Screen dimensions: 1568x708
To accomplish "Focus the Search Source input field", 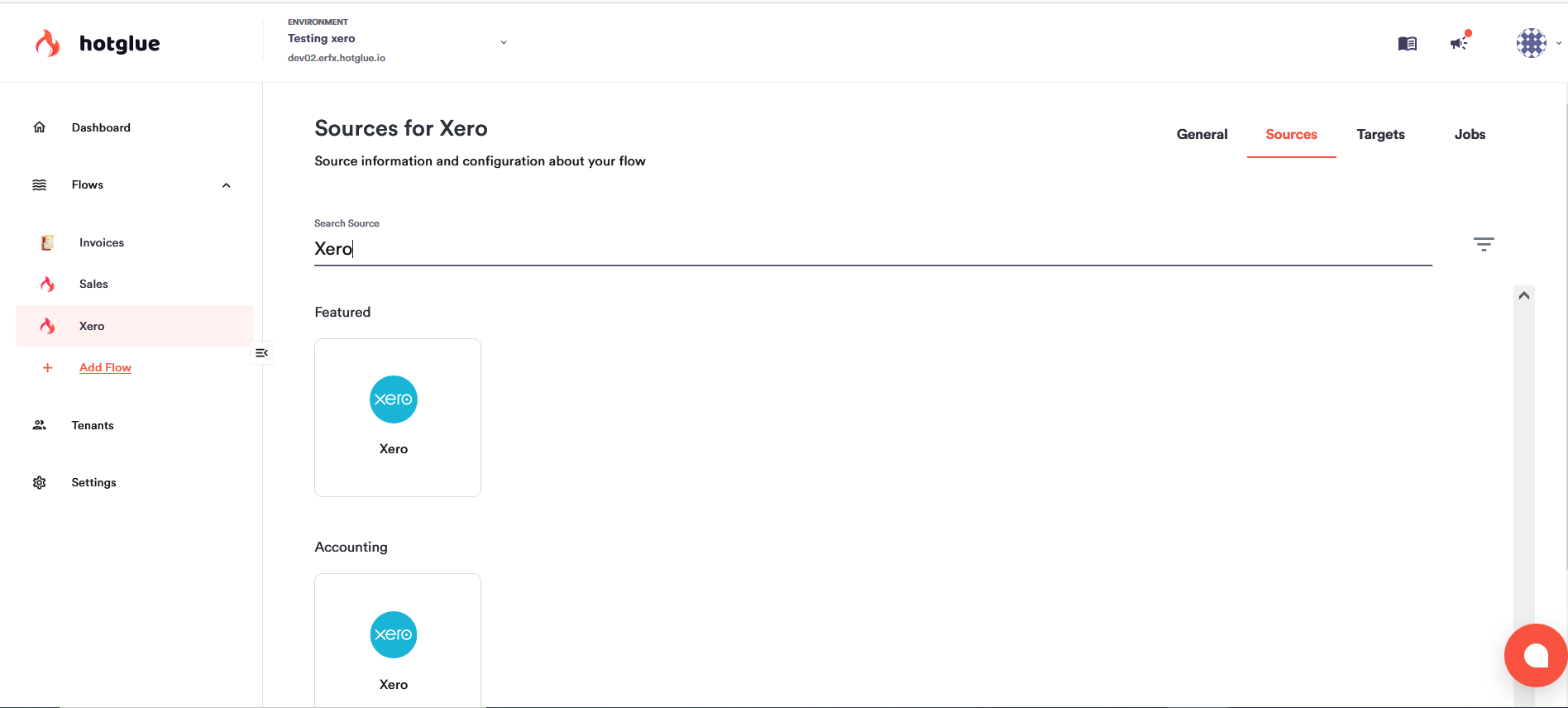I will [x=873, y=249].
